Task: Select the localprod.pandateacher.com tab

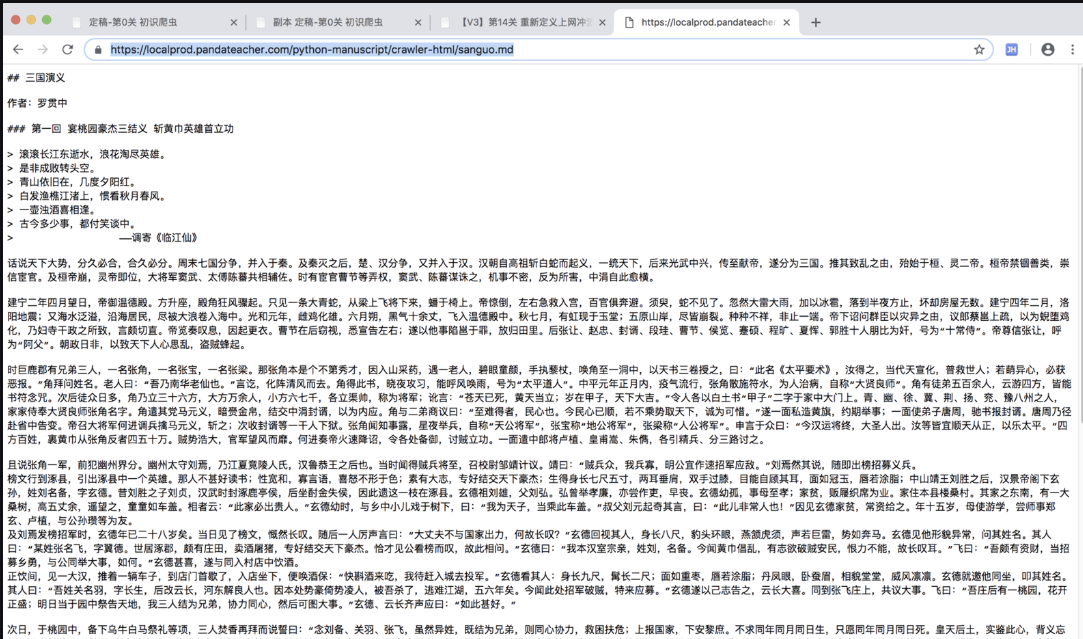Action: point(707,22)
